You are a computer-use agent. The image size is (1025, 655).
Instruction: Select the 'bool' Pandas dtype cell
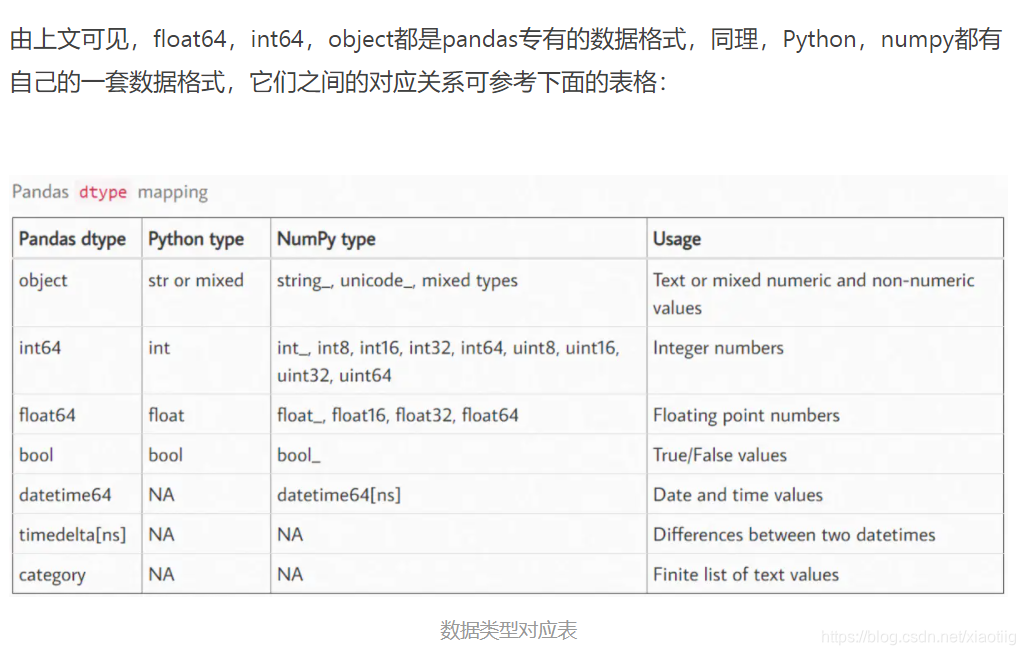pyautogui.click(x=77, y=454)
